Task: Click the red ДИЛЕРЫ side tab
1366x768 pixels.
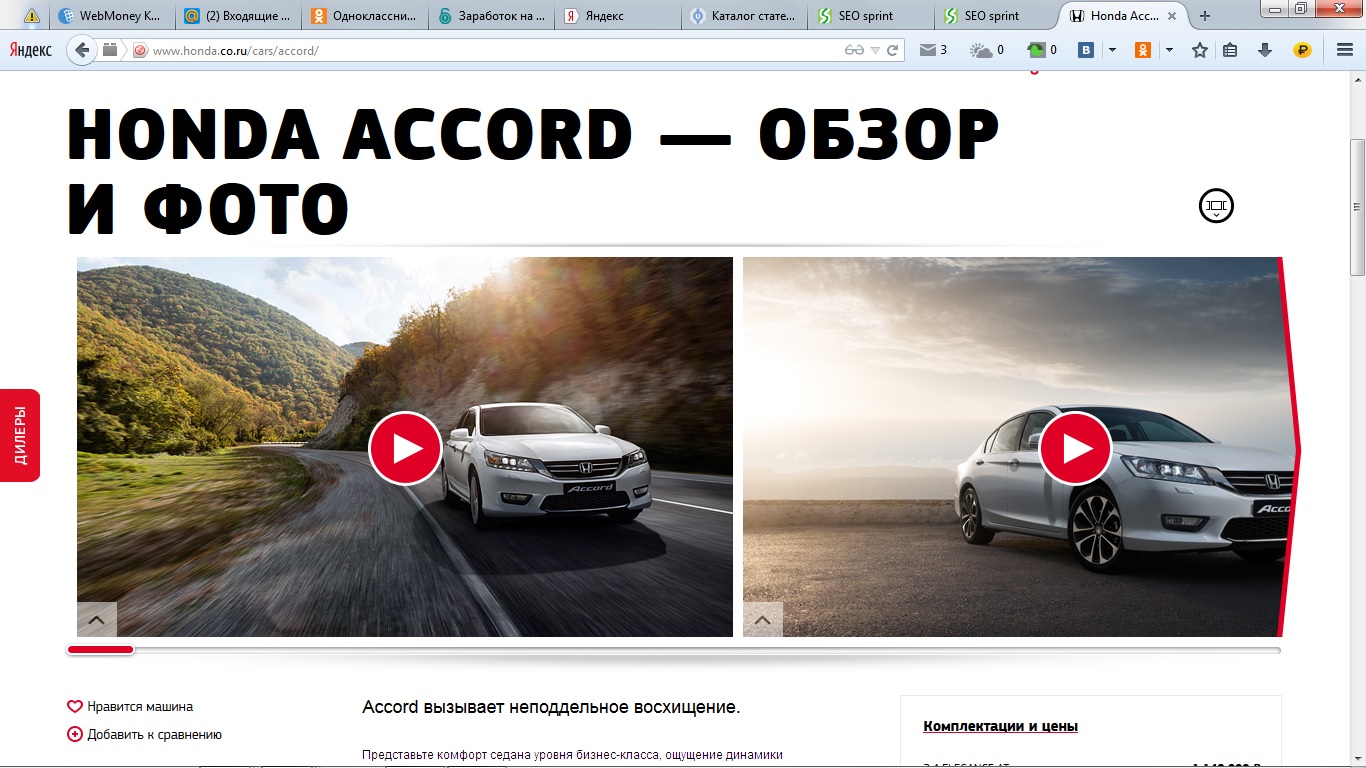Action: coord(20,435)
